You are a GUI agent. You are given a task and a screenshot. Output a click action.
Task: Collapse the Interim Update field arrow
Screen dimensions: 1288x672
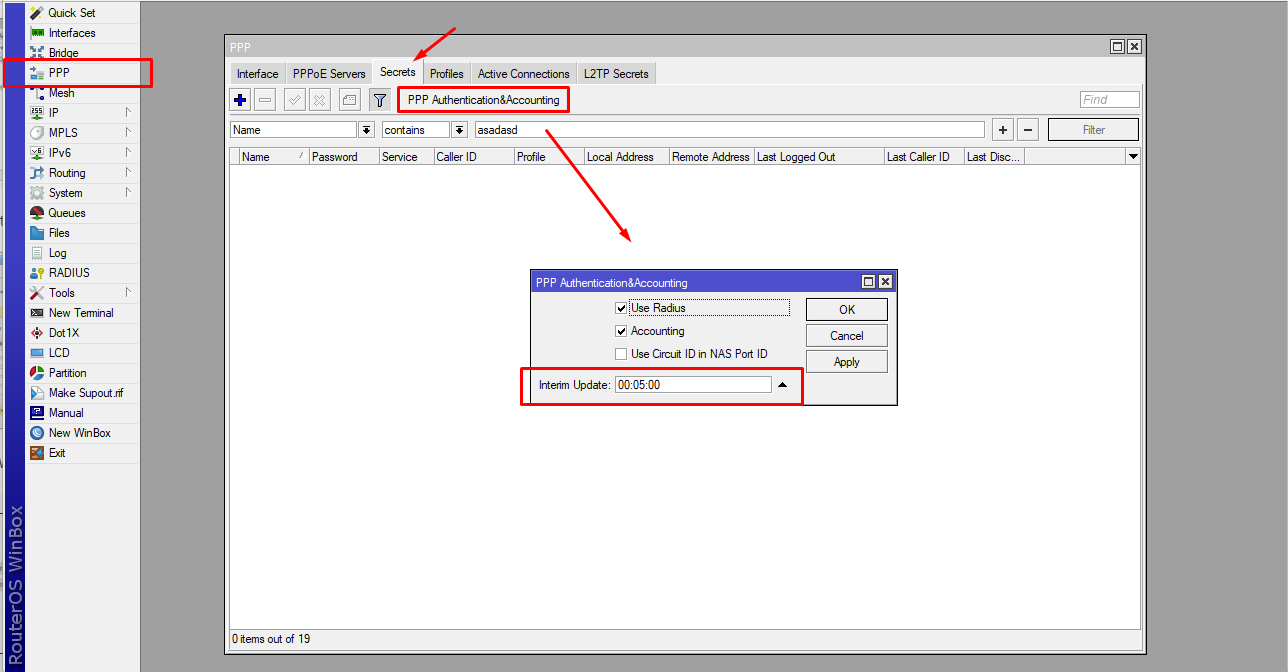(783, 385)
